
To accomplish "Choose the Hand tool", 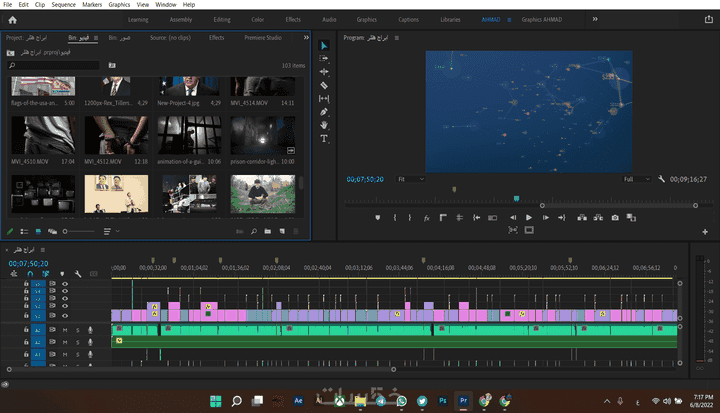I will tap(324, 125).
